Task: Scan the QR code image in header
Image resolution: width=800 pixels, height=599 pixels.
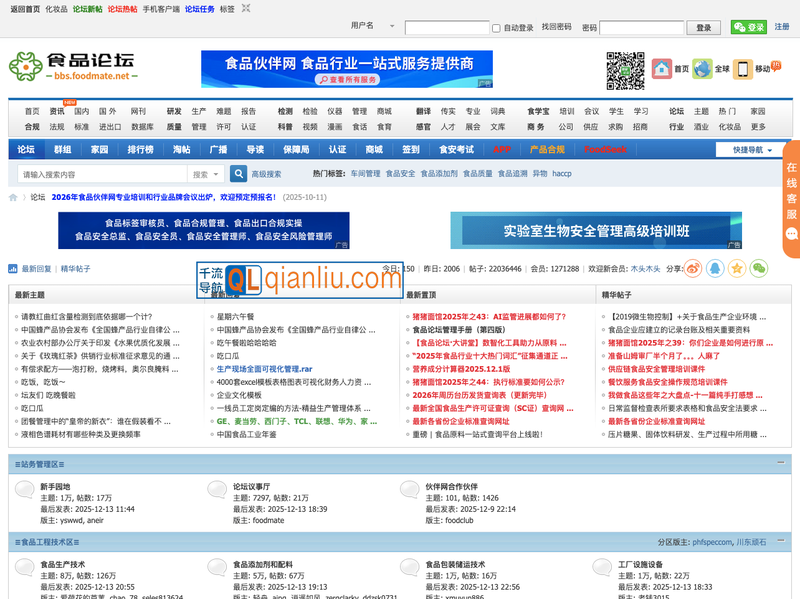Action: coord(625,70)
